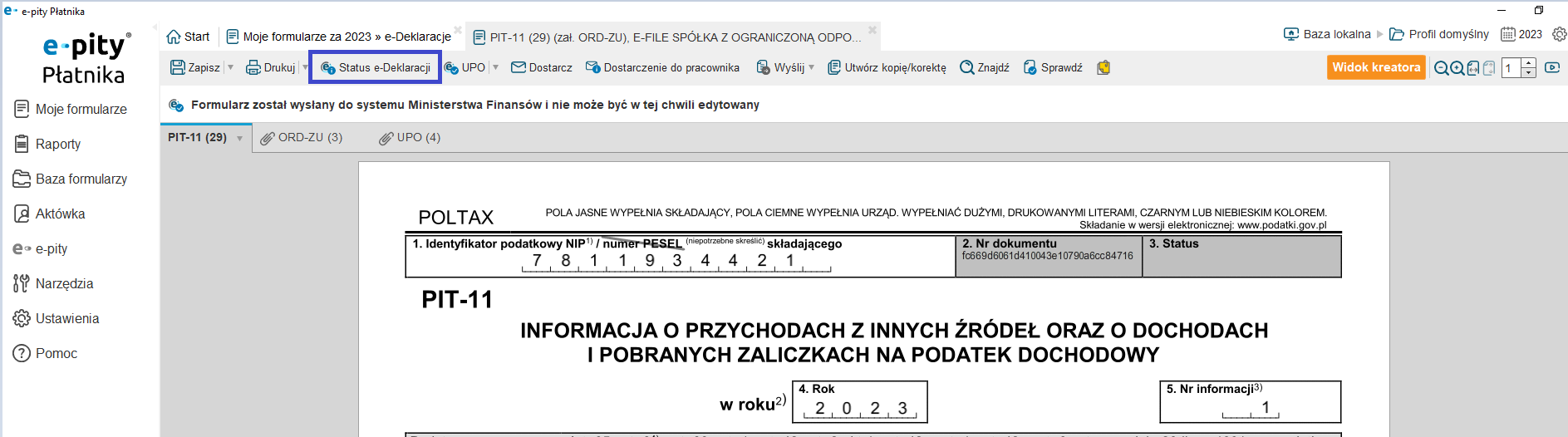Go to the Start tab
Image resolution: width=1568 pixels, height=437 pixels.
[188, 37]
